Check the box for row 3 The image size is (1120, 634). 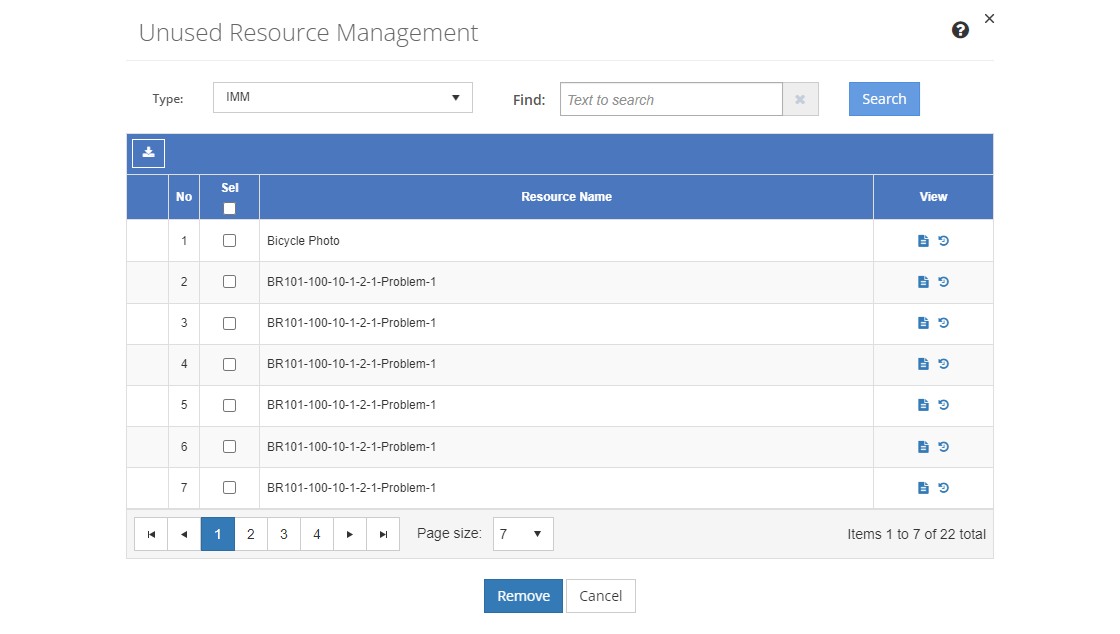tap(229, 323)
